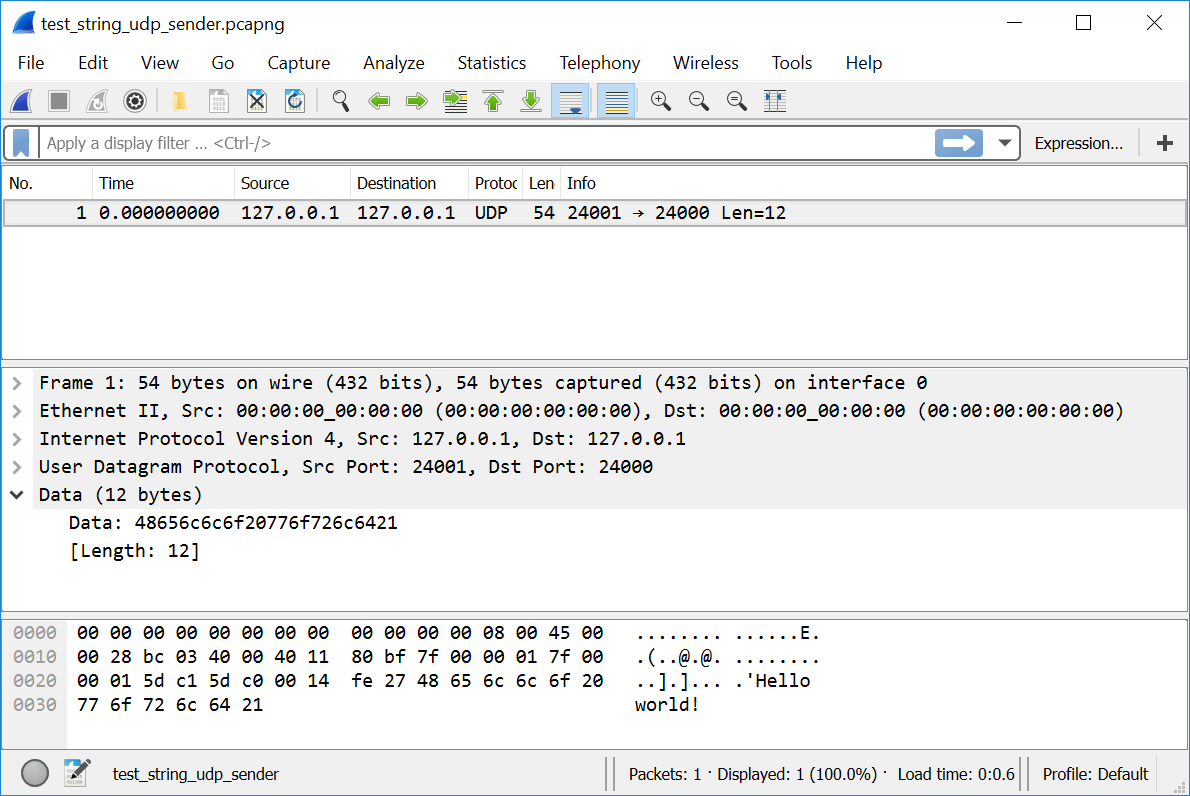
Task: Jump to the last packet using the toolbar arrow
Action: 532,101
